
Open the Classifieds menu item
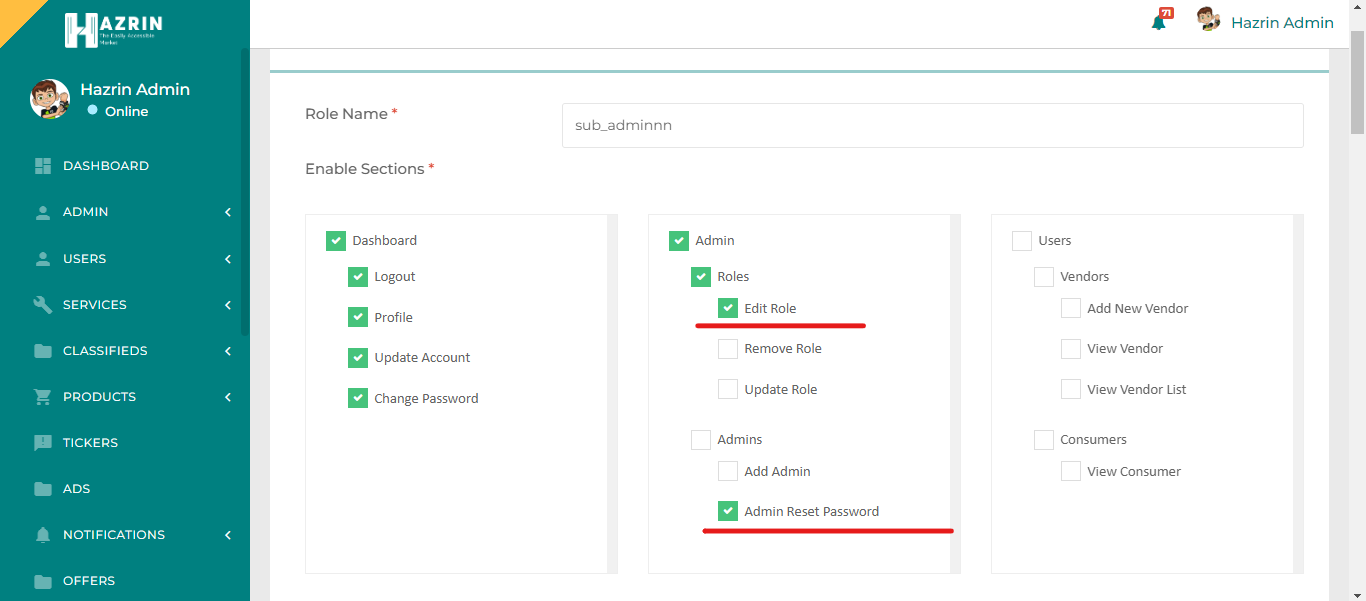point(105,351)
